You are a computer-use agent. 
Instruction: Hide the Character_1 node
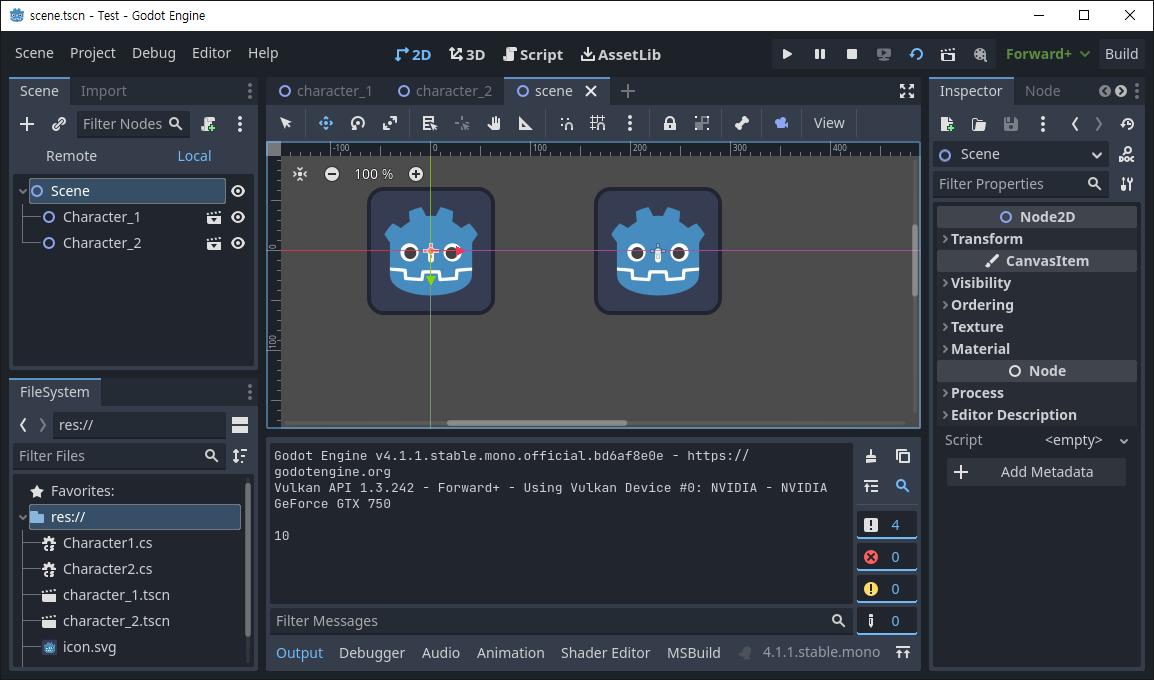tap(238, 217)
